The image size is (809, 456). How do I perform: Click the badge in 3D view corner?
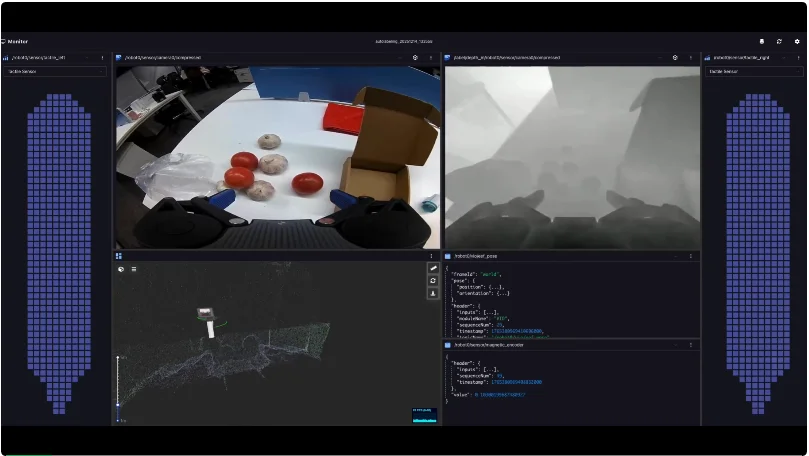tap(423, 413)
